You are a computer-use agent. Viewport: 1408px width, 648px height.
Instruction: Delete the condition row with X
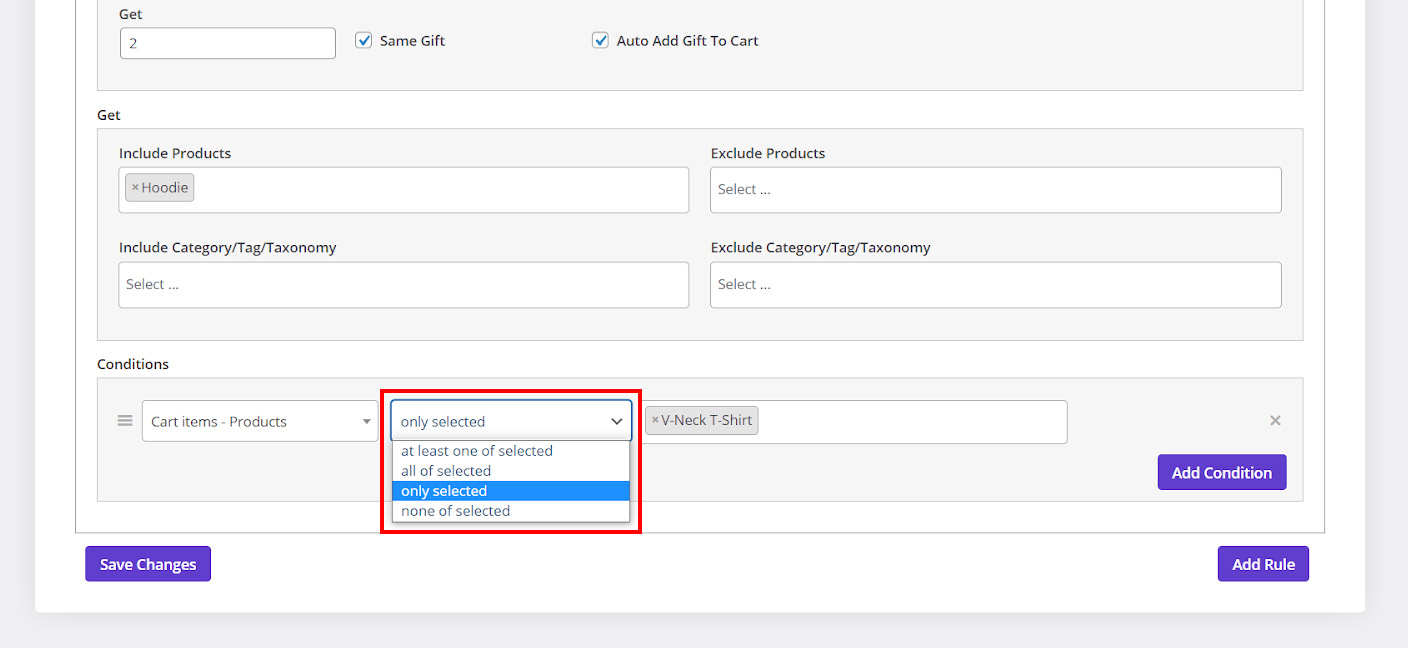pyautogui.click(x=1275, y=421)
